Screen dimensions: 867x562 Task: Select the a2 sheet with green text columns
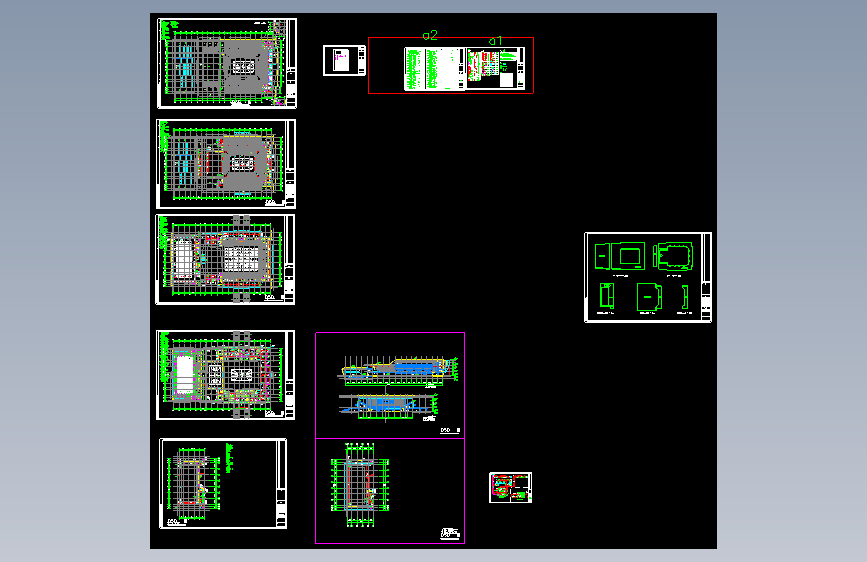[435, 69]
